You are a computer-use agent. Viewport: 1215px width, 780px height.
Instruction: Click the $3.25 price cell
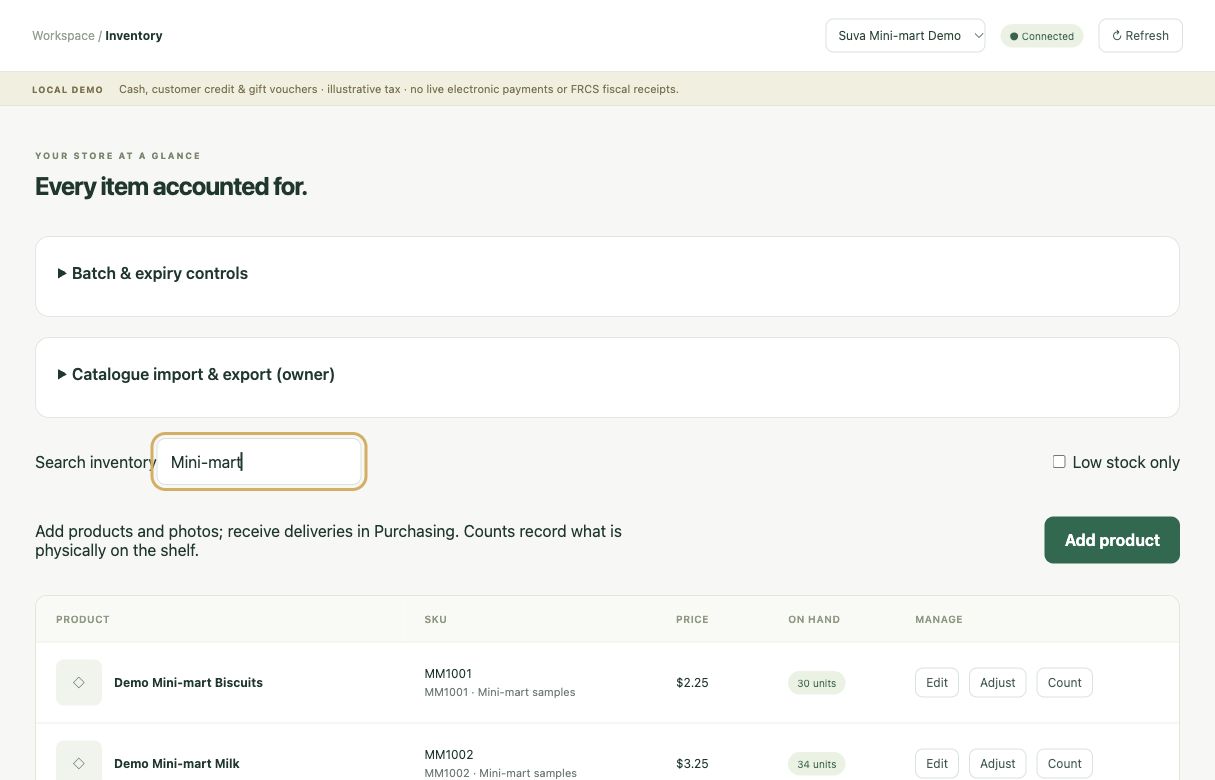click(x=692, y=764)
